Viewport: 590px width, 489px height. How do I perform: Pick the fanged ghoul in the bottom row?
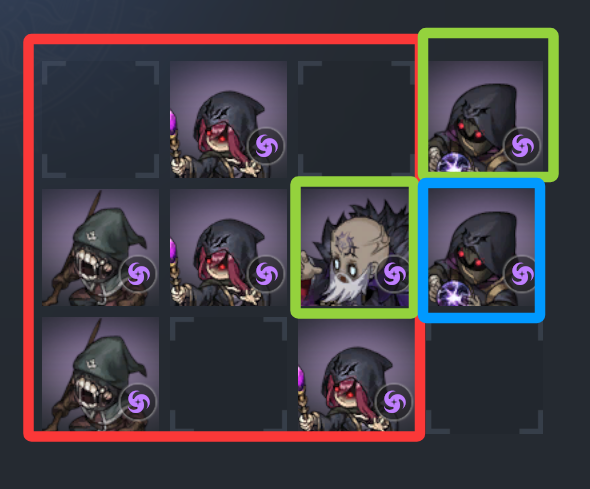[100, 374]
